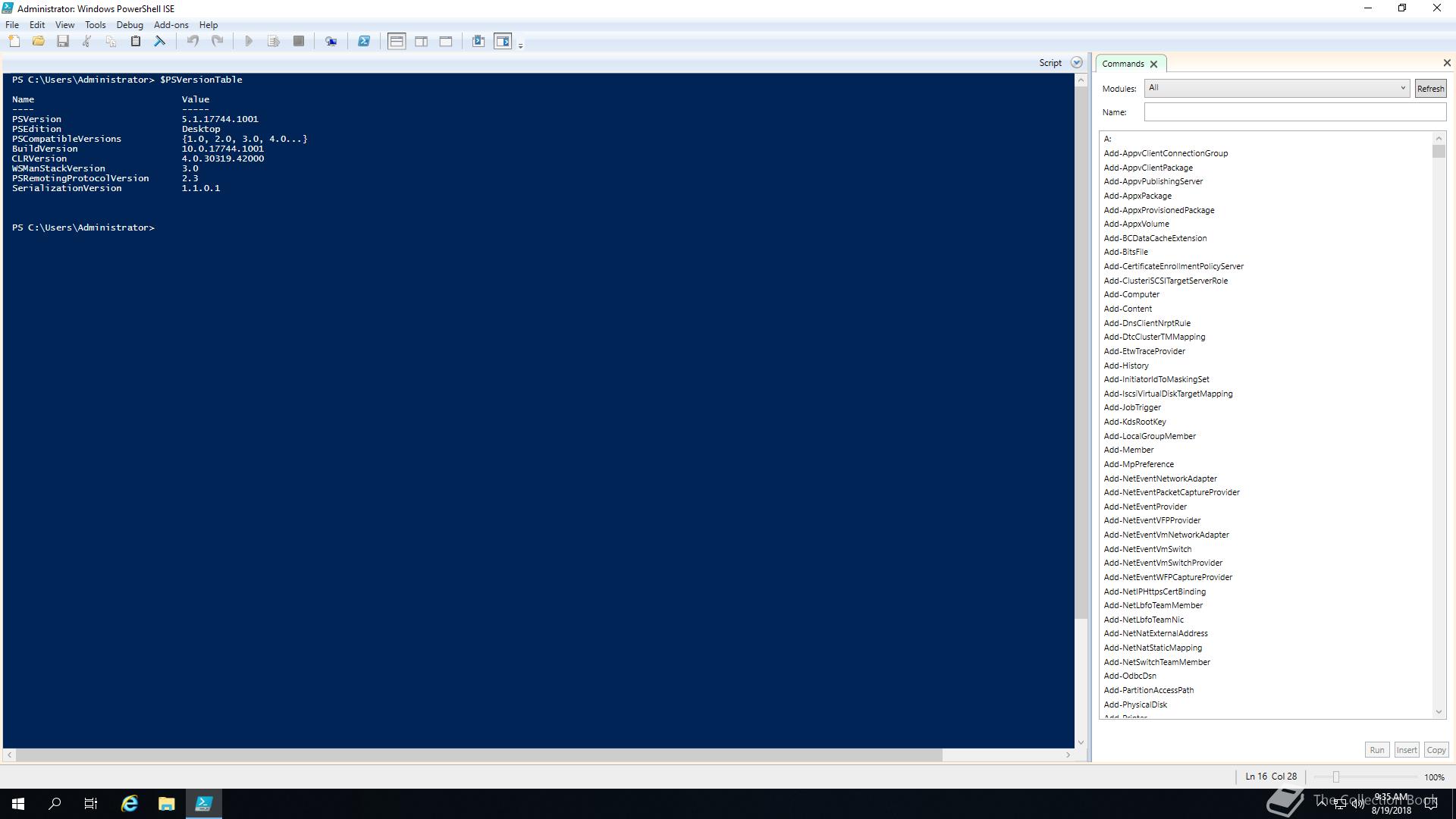Select Add-NetEventProvider command

click(x=1145, y=507)
